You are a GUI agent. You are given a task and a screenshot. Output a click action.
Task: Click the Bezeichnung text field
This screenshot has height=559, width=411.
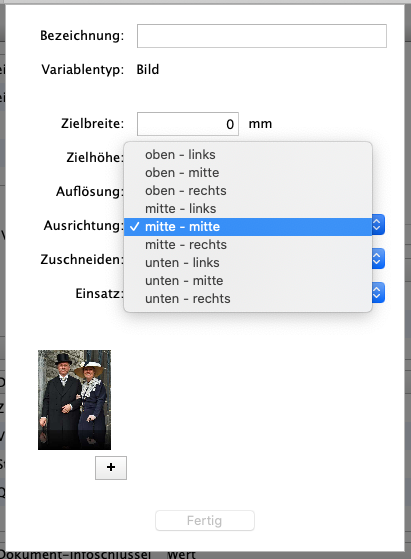pos(262,36)
